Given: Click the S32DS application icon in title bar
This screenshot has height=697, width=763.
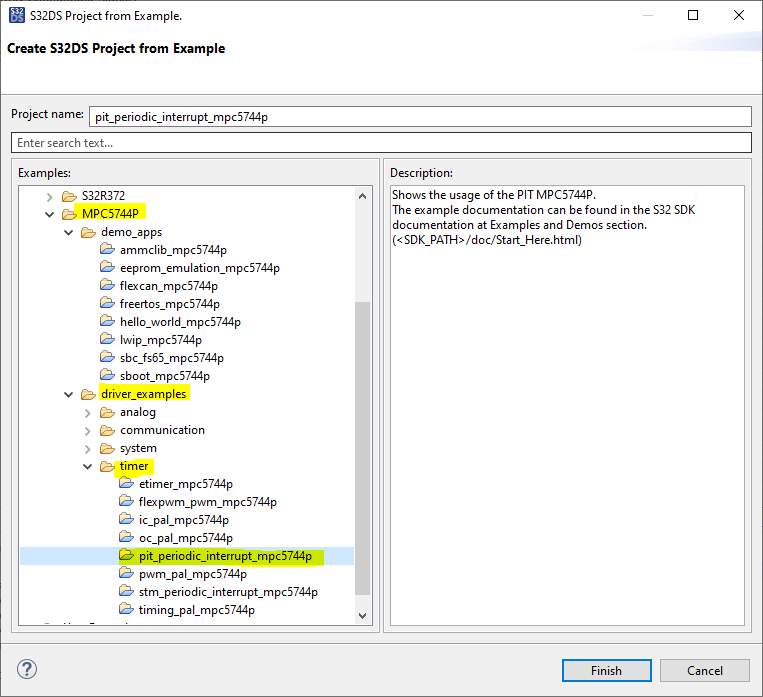Looking at the screenshot, I should click(17, 16).
